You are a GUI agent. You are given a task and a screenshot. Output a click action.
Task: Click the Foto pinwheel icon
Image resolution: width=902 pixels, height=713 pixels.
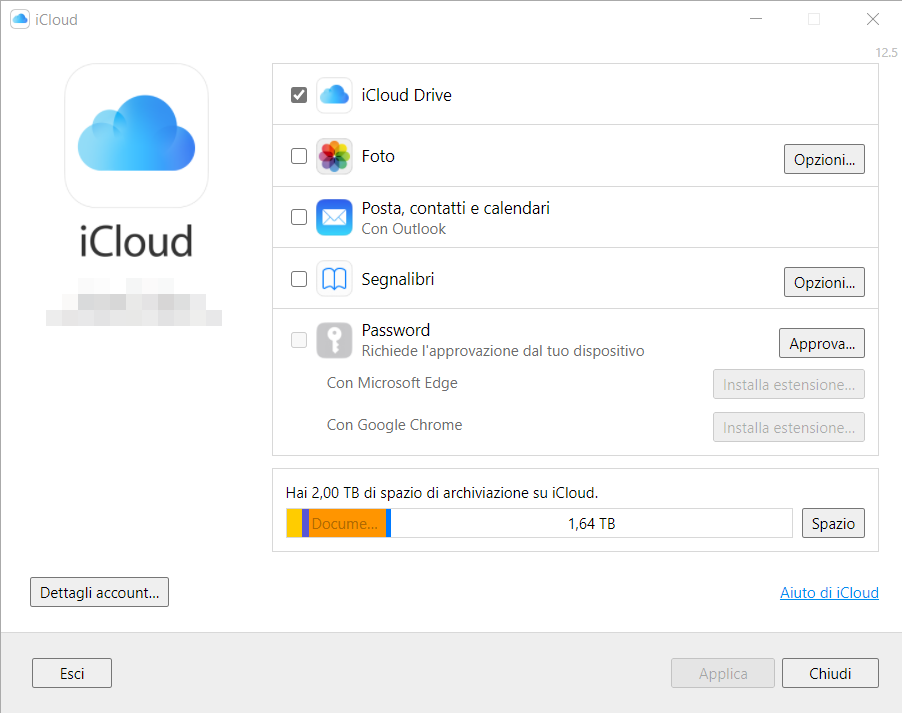tap(333, 156)
